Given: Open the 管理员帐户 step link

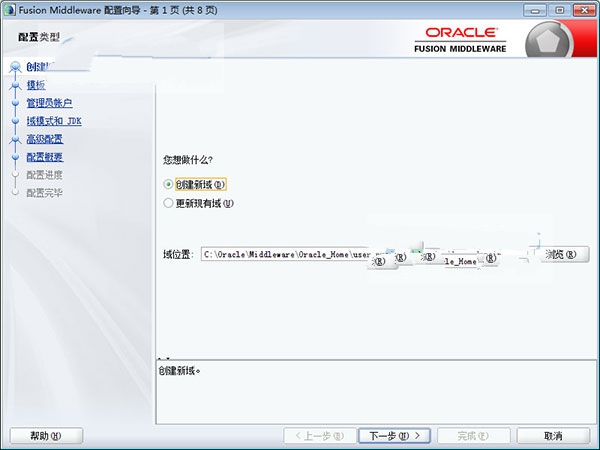Looking at the screenshot, I should click(49, 103).
